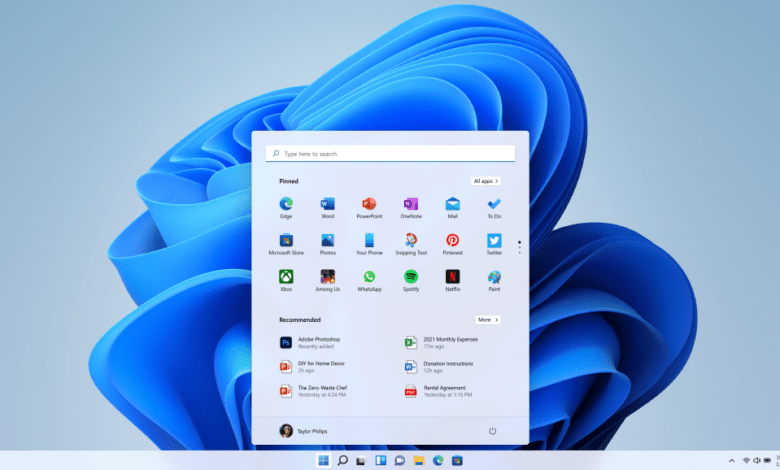Open the Chat icon on taskbar
The height and width of the screenshot is (470, 780).
(399, 461)
